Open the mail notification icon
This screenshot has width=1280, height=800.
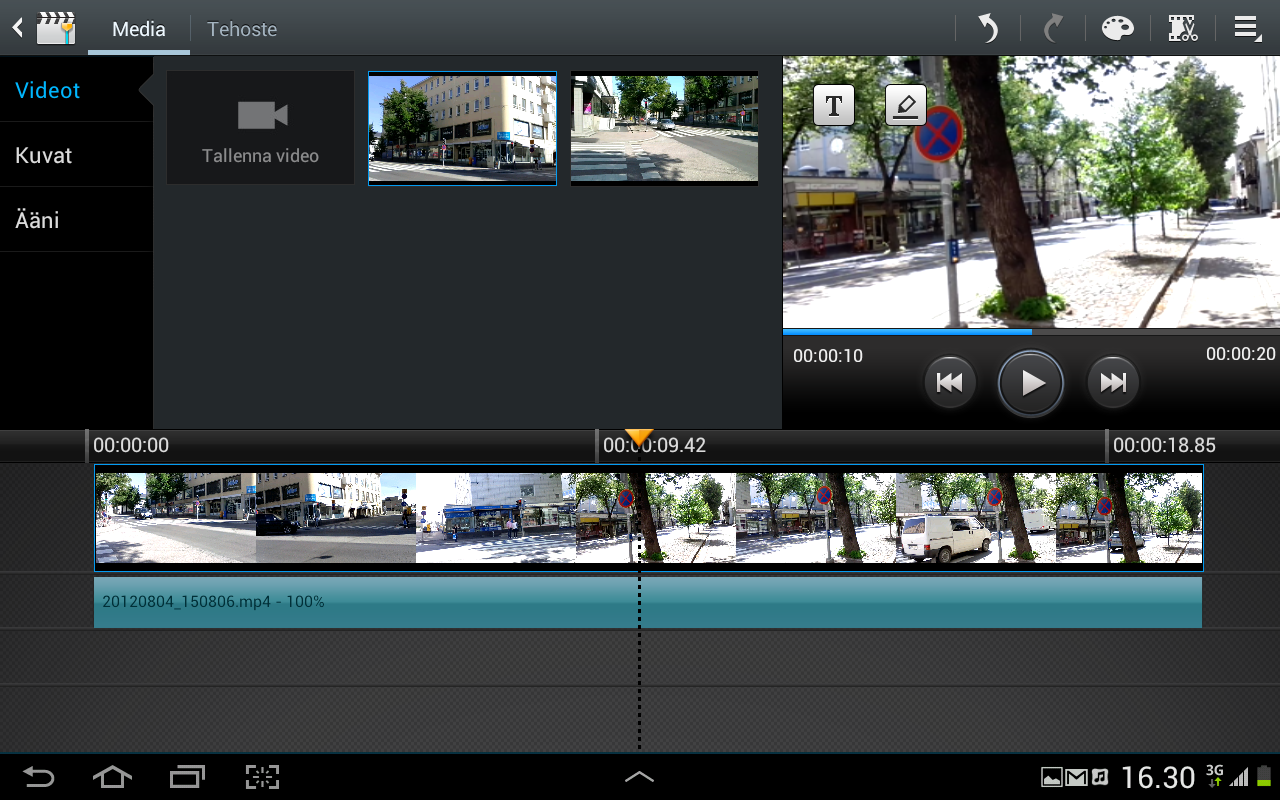1076,777
